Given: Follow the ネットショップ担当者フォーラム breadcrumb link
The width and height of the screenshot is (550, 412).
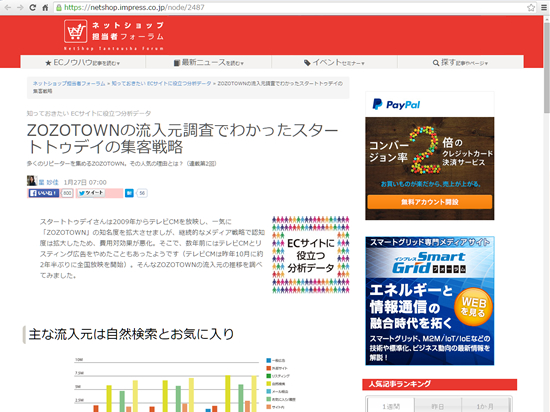Looking at the screenshot, I should [x=69, y=83].
